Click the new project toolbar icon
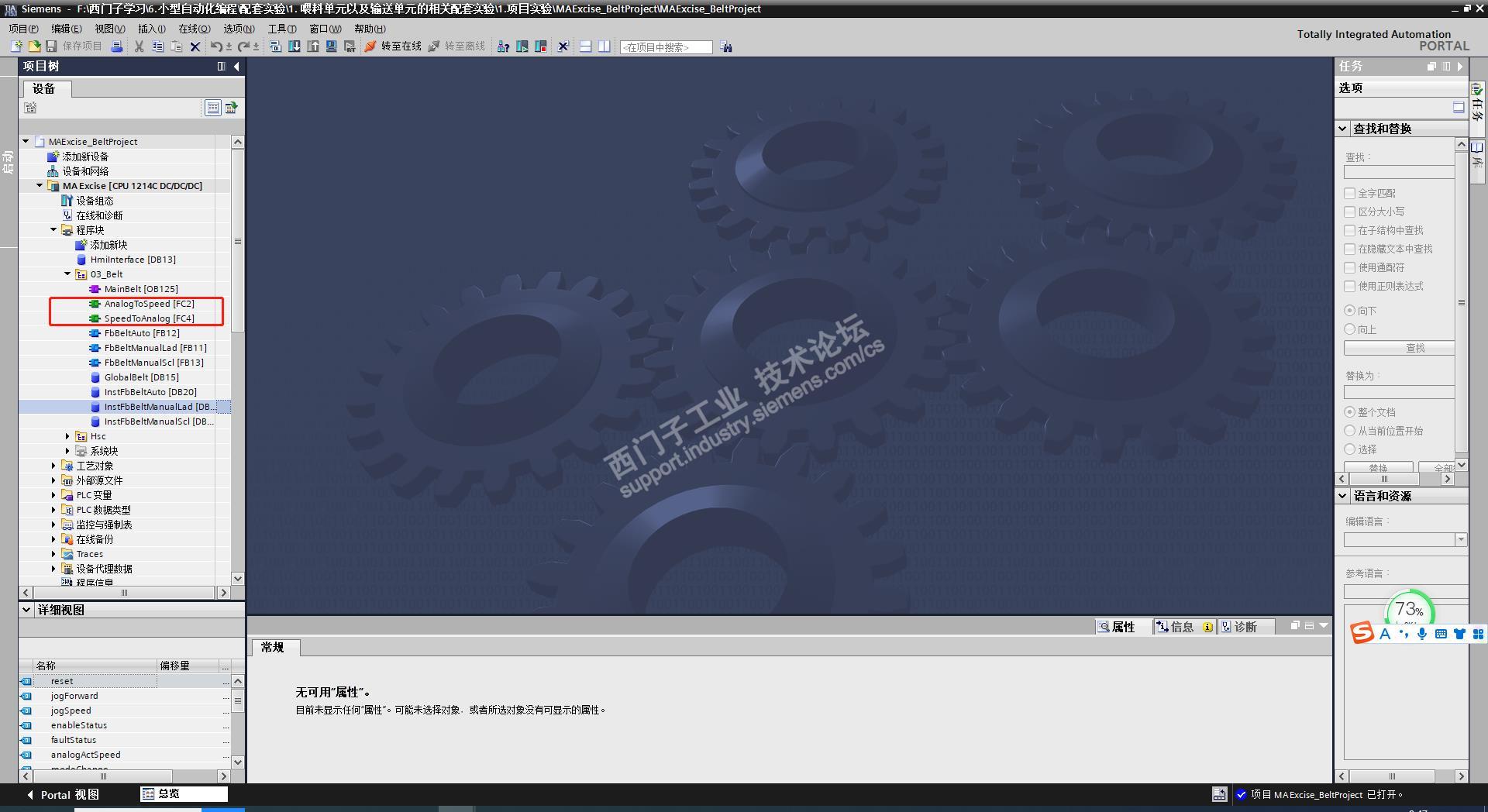The image size is (1488, 812). (x=15, y=46)
